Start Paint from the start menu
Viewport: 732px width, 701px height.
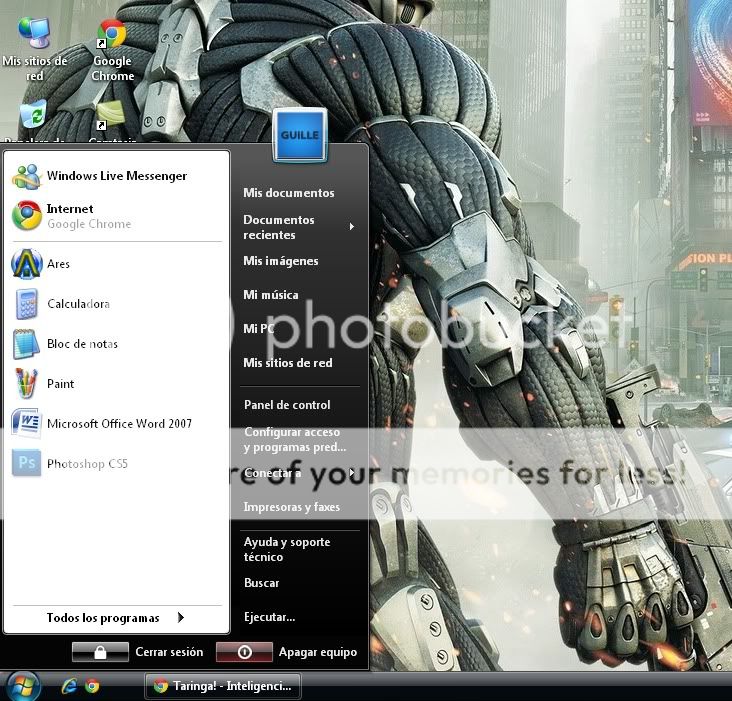pos(27,384)
